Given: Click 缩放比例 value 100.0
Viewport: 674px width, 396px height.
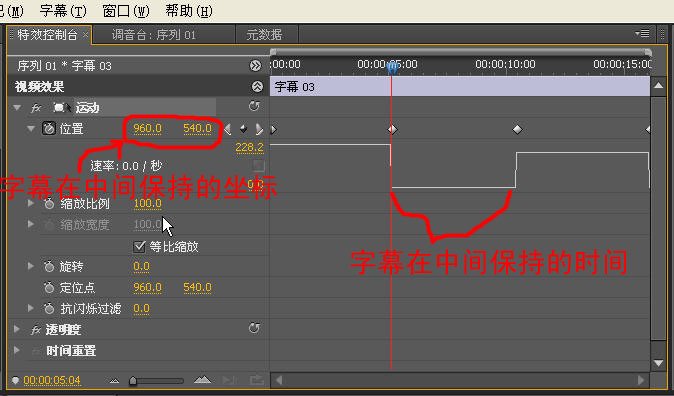Looking at the screenshot, I should 147,203.
